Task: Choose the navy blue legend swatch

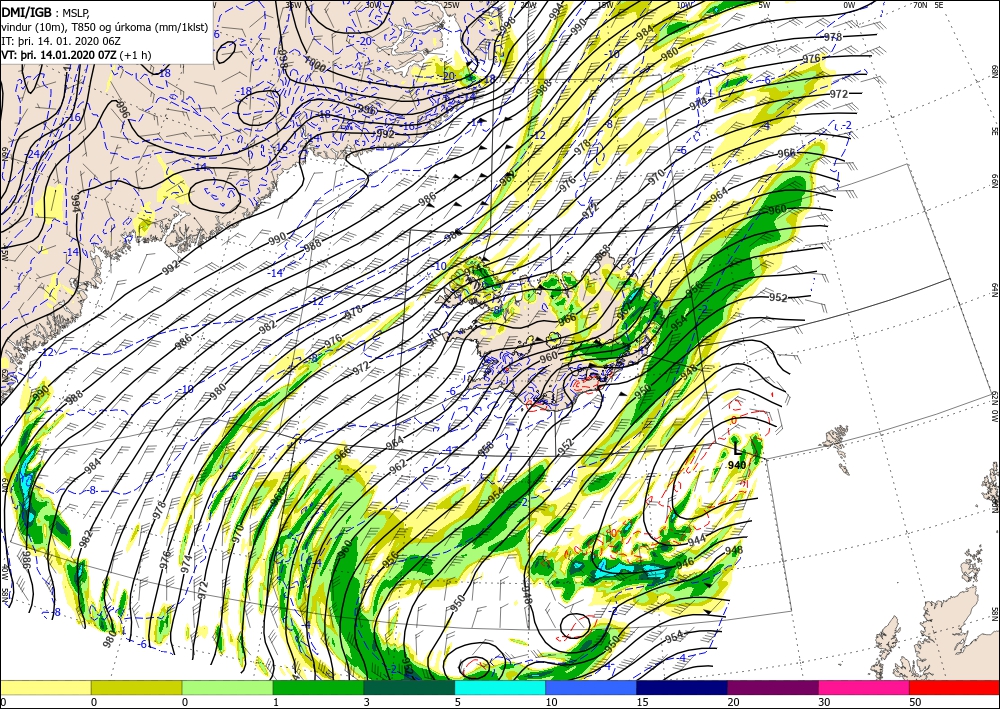Action: point(682,687)
